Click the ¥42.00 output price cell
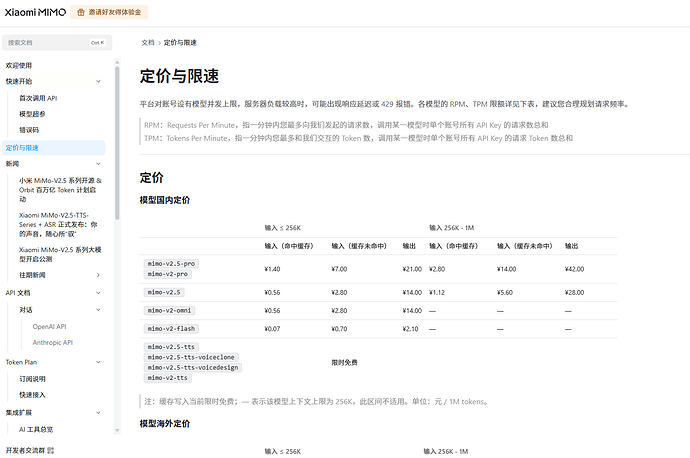 (575, 269)
